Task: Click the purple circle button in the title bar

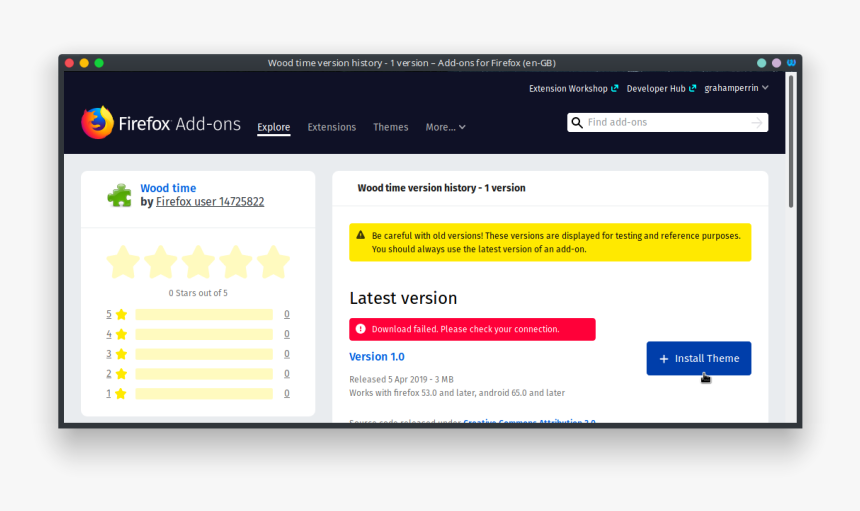Action: (x=776, y=63)
